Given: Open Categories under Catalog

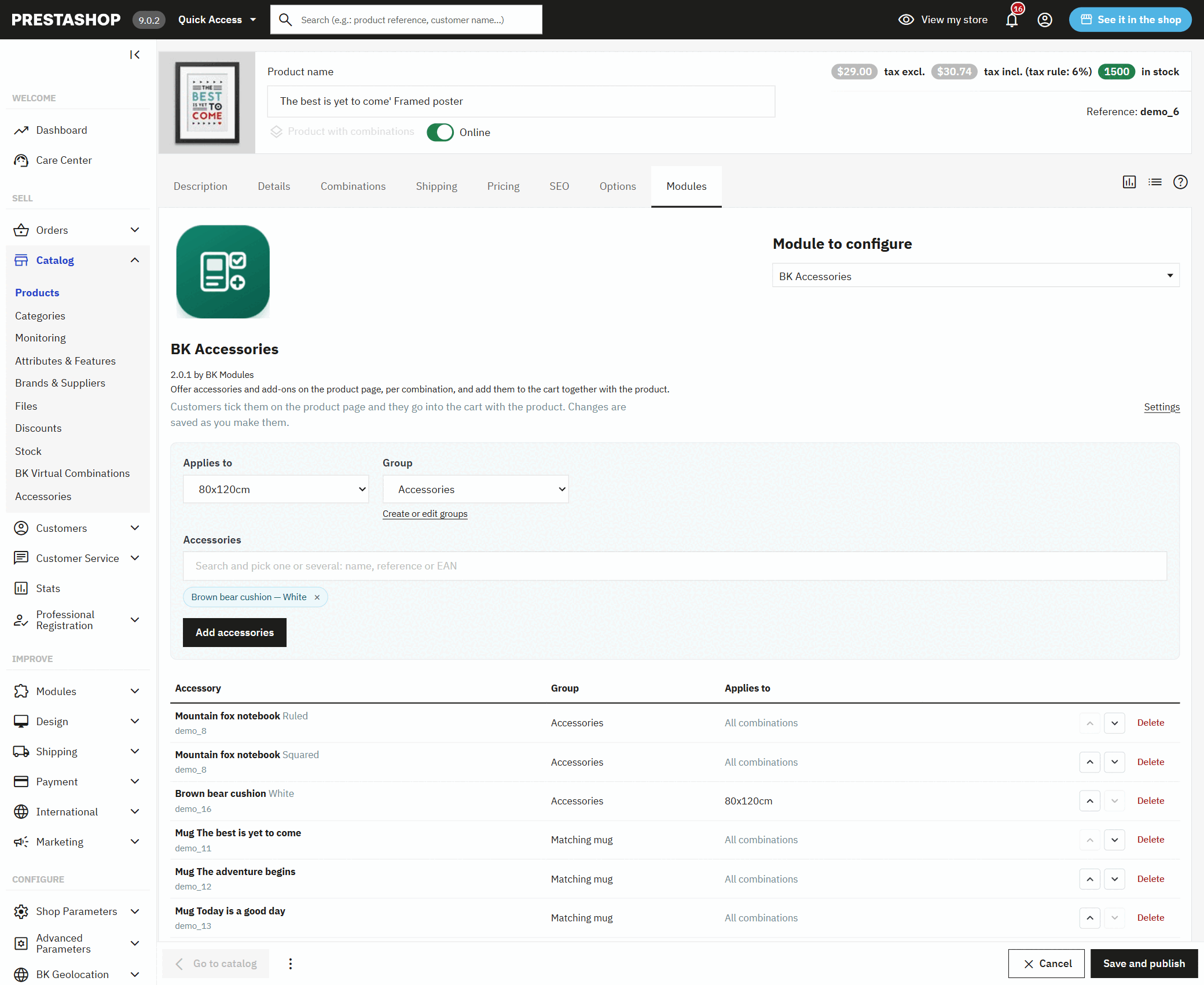Looking at the screenshot, I should tap(40, 316).
